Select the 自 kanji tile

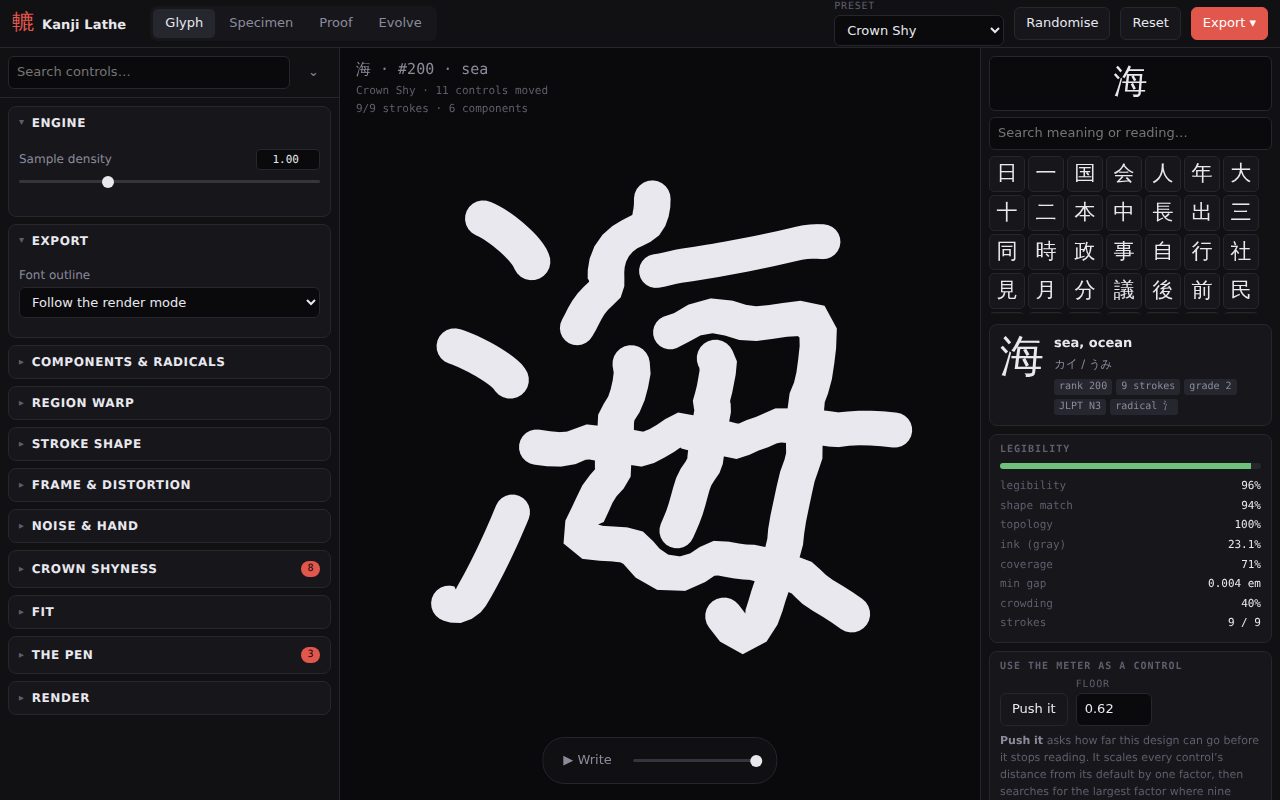pos(1163,251)
